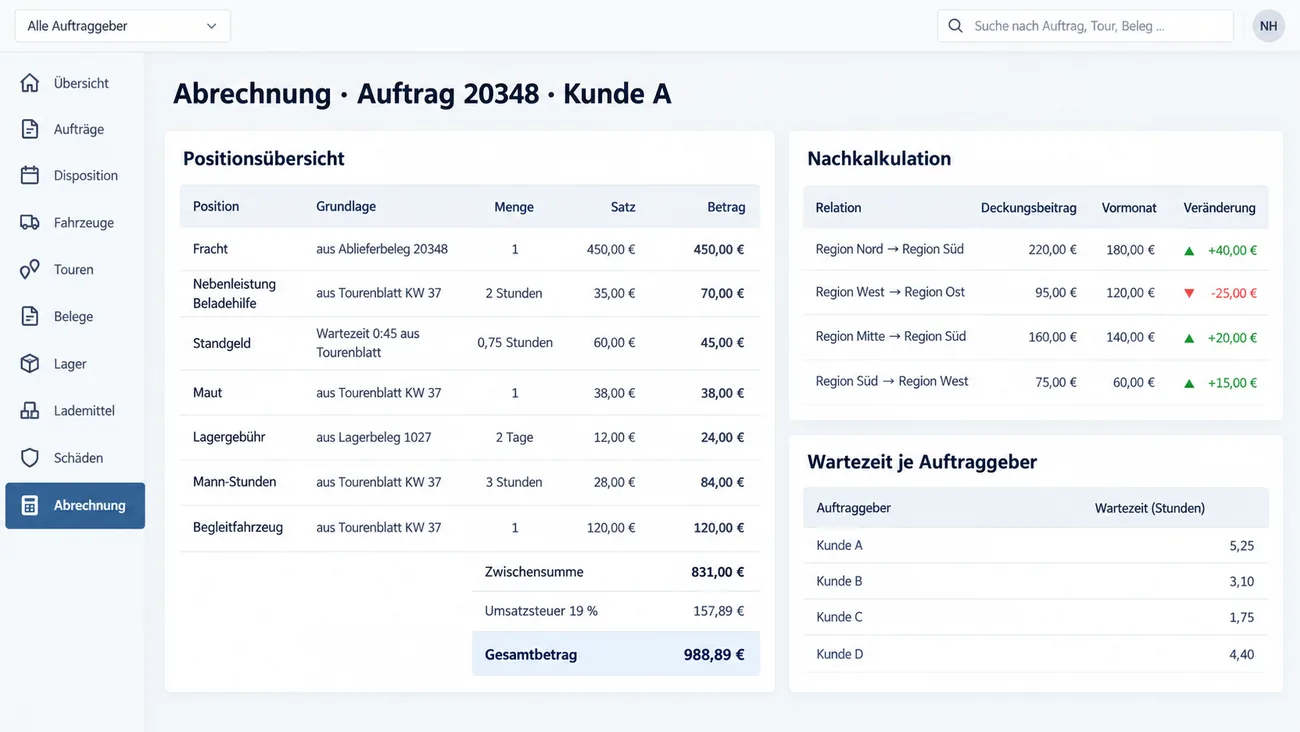Click the Satz column header
The image size is (1300, 732).
tap(623, 207)
